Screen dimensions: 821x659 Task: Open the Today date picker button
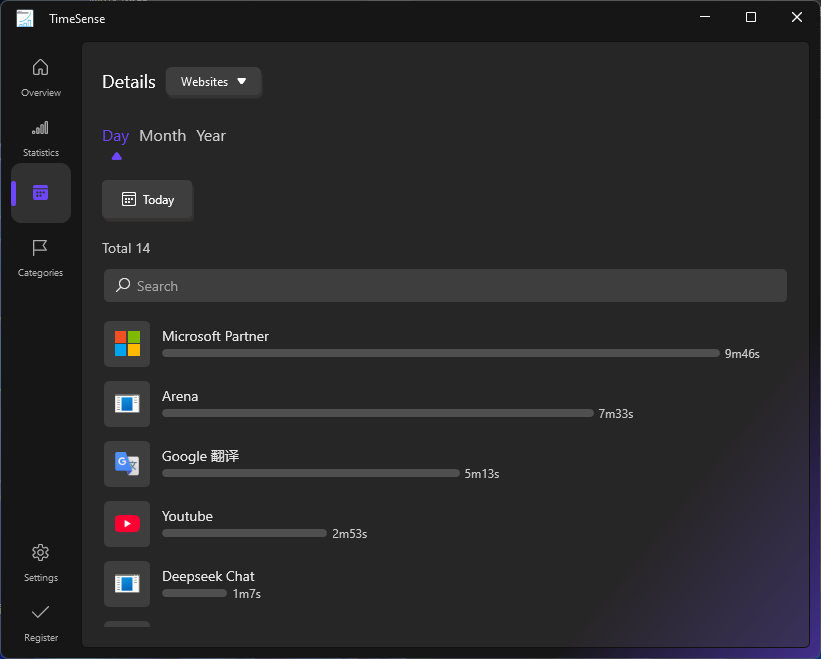coord(147,199)
